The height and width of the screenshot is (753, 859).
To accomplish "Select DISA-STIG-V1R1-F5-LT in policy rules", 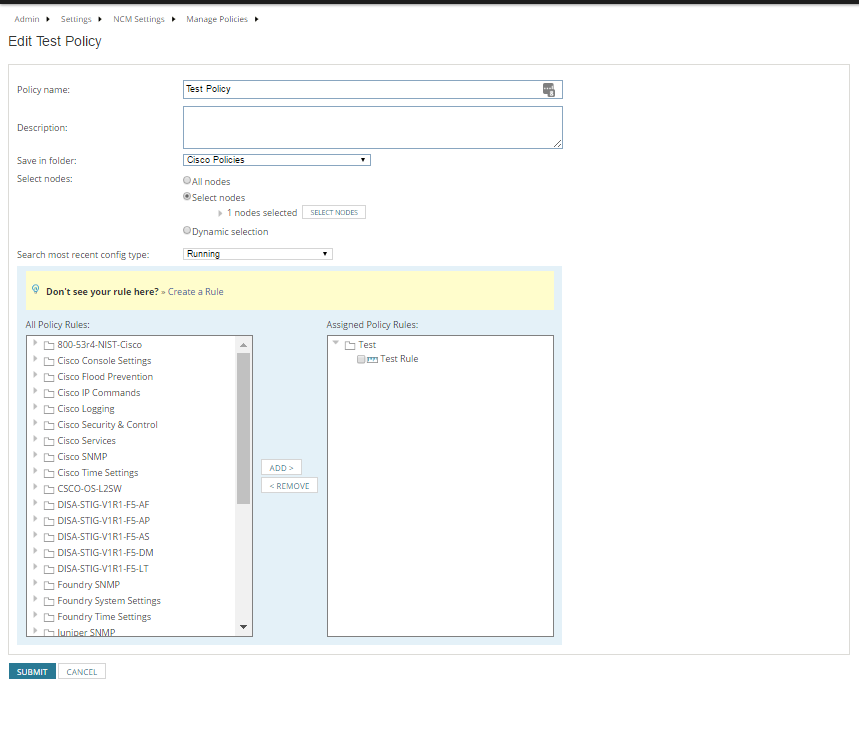I will click(x=103, y=568).
